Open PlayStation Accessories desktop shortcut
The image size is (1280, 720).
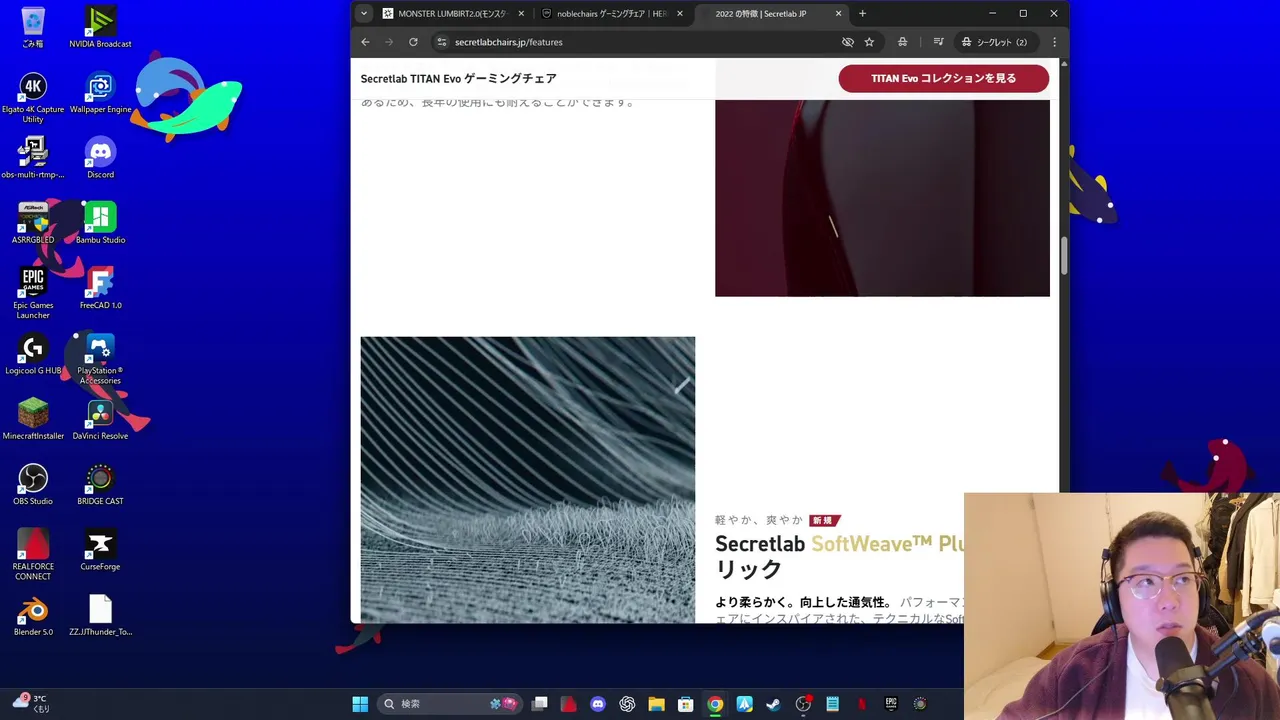pyautogui.click(x=100, y=359)
